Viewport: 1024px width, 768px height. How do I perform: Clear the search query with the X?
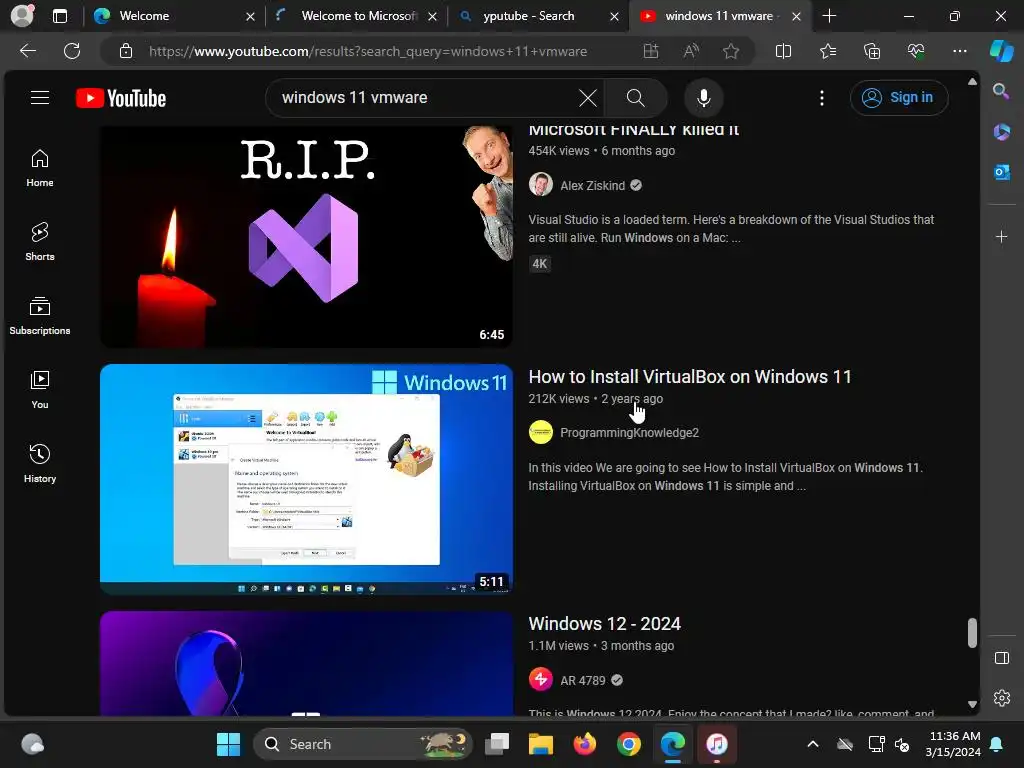[x=588, y=98]
